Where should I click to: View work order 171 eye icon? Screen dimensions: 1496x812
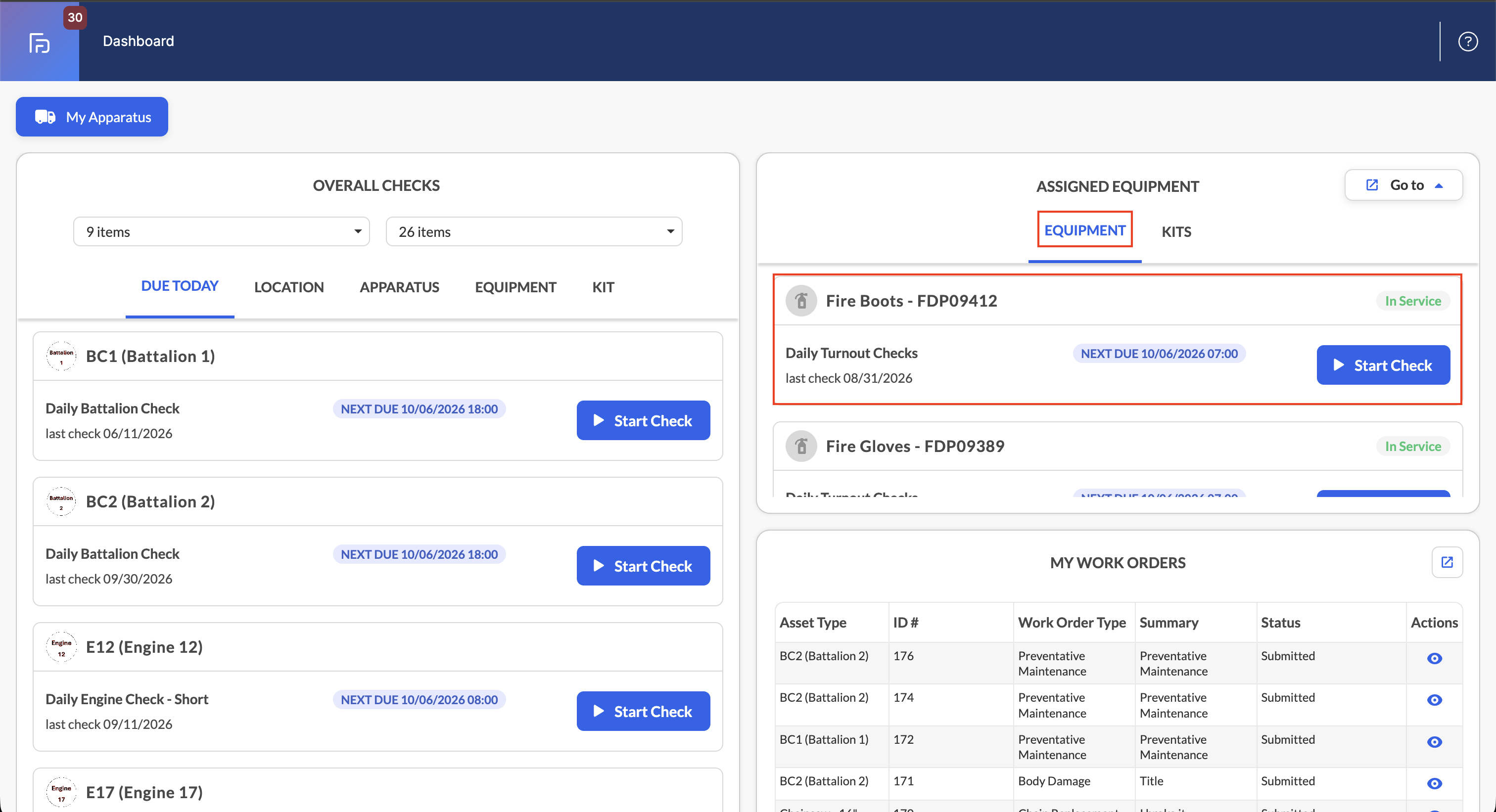[x=1434, y=783]
